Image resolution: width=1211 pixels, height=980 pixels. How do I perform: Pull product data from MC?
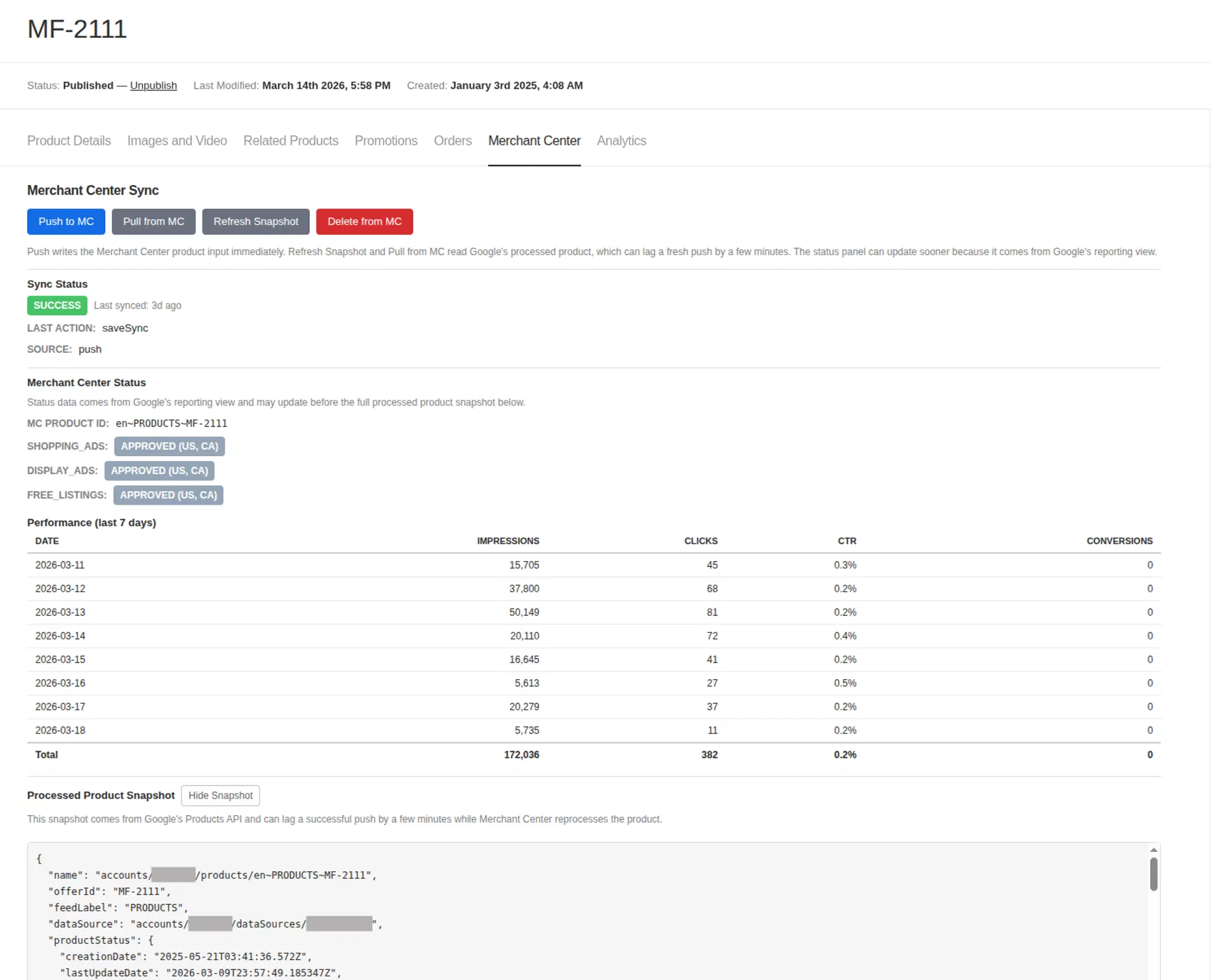coord(153,222)
